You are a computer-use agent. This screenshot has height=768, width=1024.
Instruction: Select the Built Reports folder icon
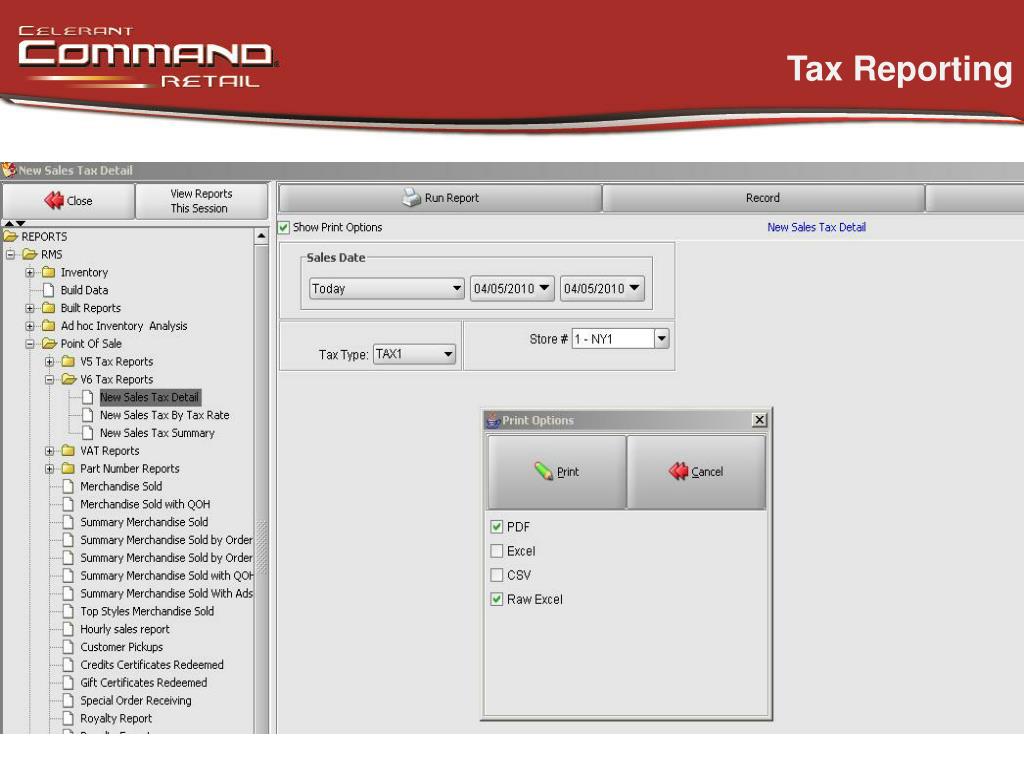pos(49,308)
